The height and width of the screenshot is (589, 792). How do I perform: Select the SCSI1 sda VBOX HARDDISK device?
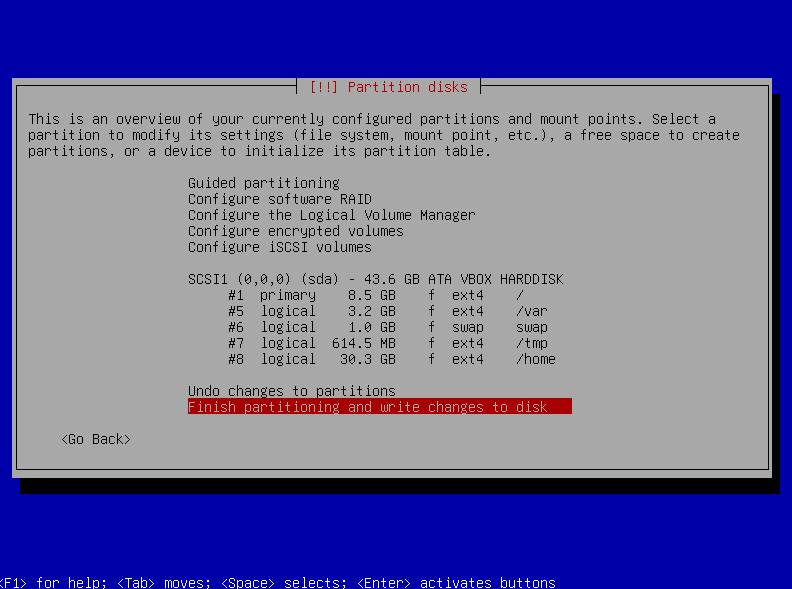click(375, 279)
